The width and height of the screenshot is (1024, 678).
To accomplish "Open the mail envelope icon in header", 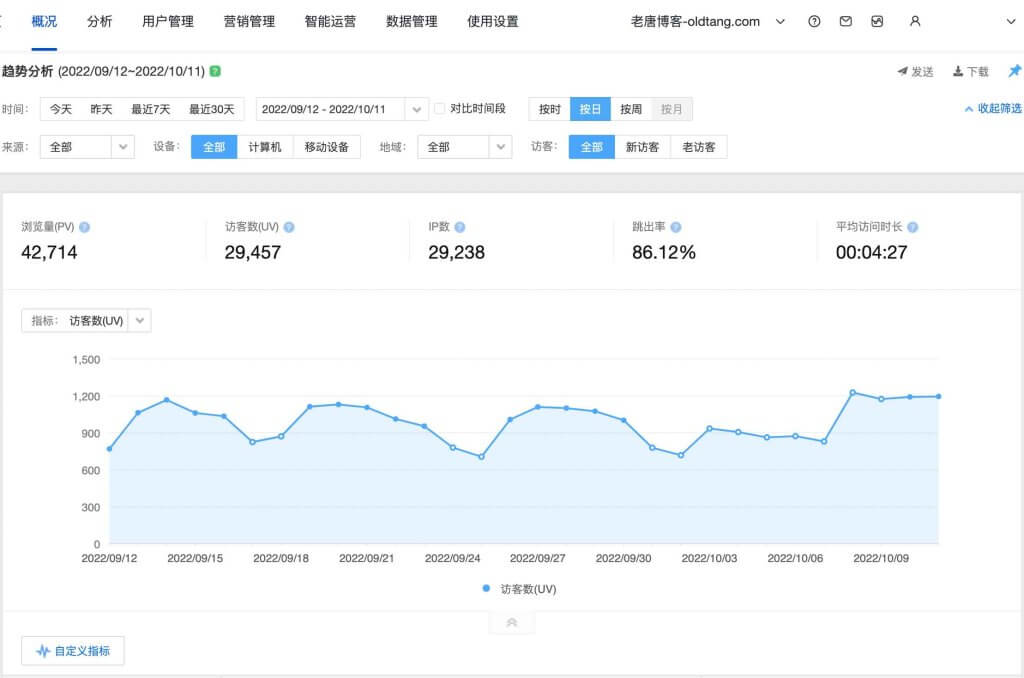I will 846,21.
